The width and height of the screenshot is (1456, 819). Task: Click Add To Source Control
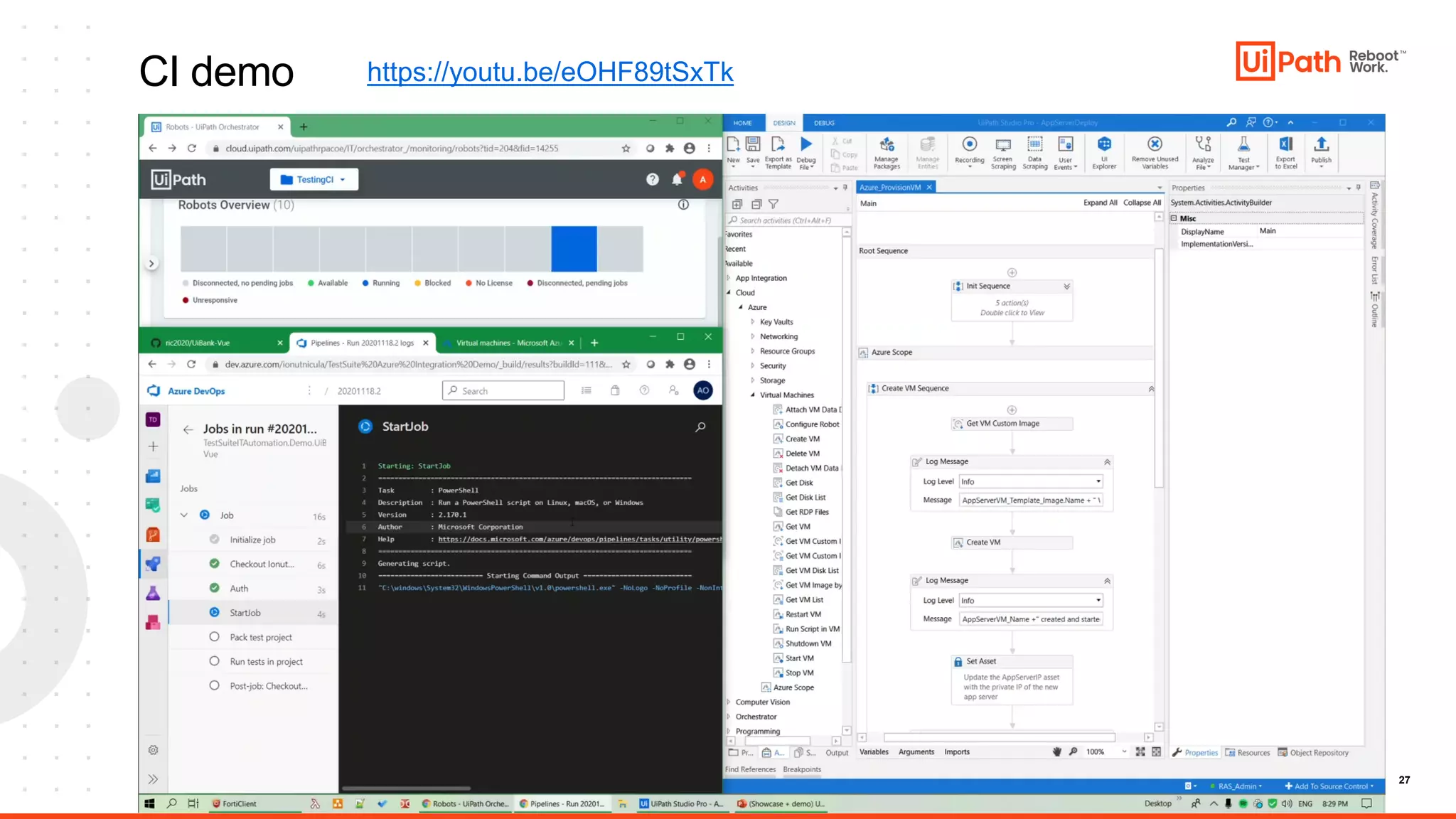[x=1329, y=786]
